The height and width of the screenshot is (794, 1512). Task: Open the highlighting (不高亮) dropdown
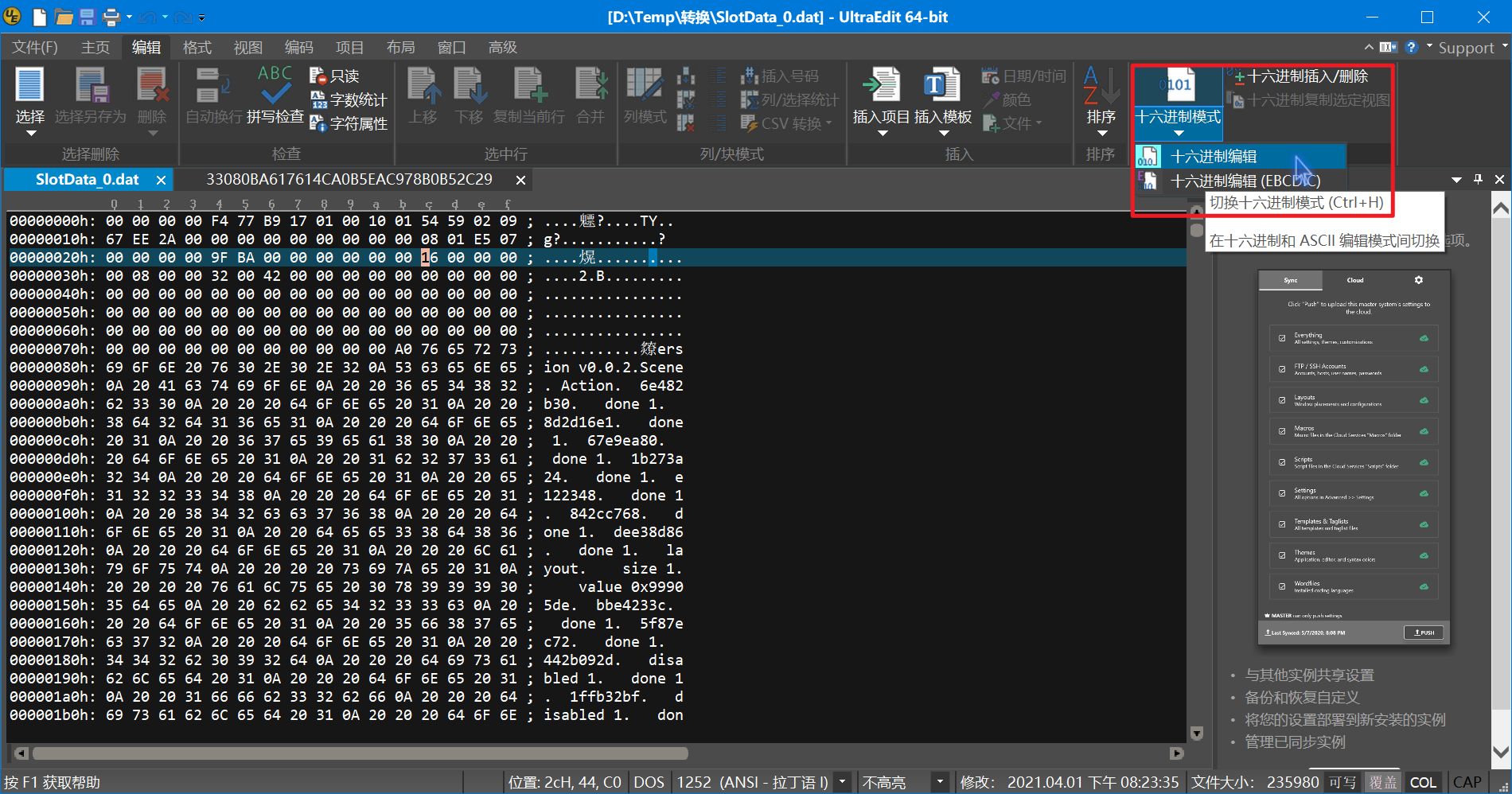[940, 782]
